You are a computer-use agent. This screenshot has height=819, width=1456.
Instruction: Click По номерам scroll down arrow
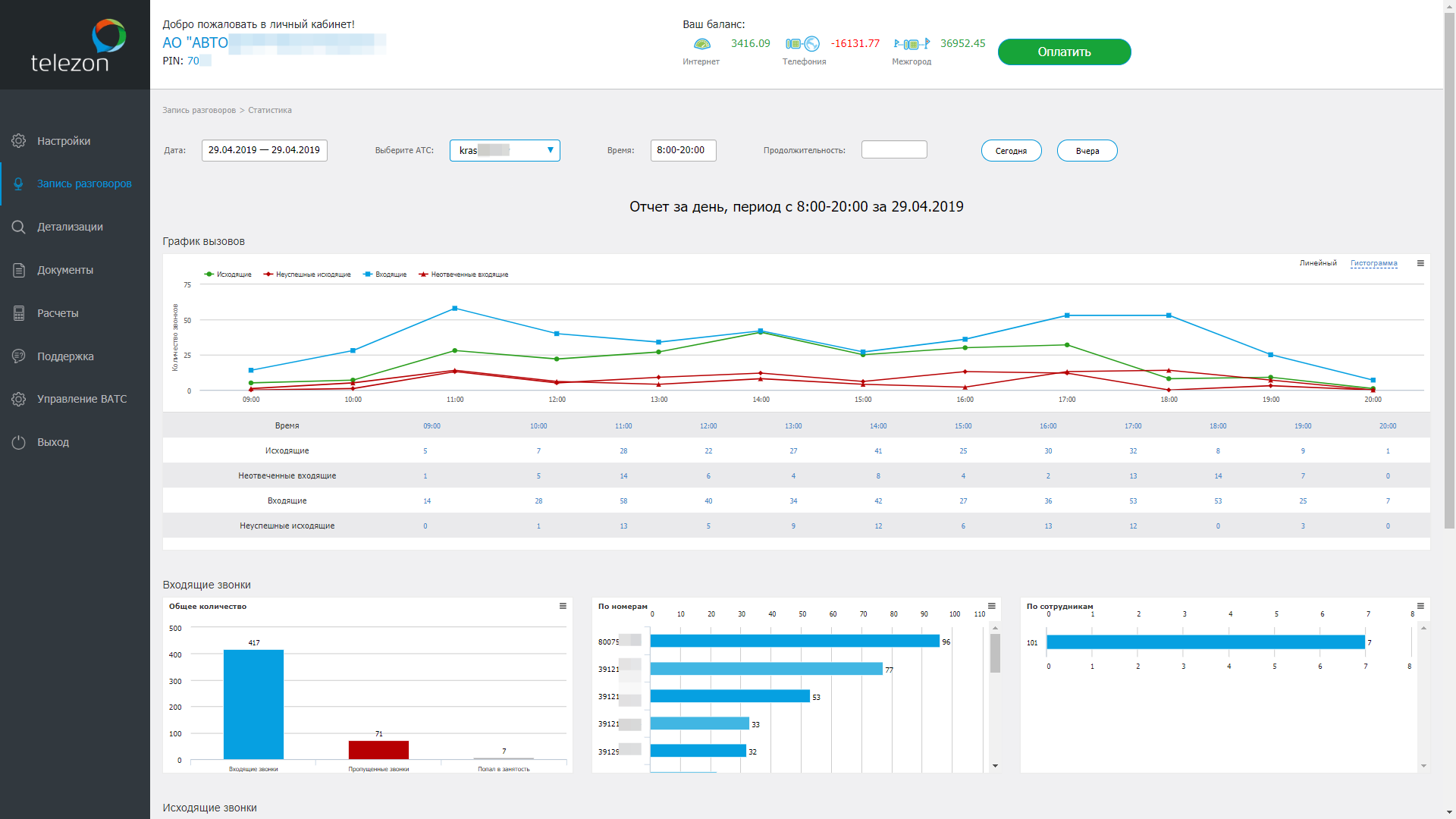pos(995,766)
